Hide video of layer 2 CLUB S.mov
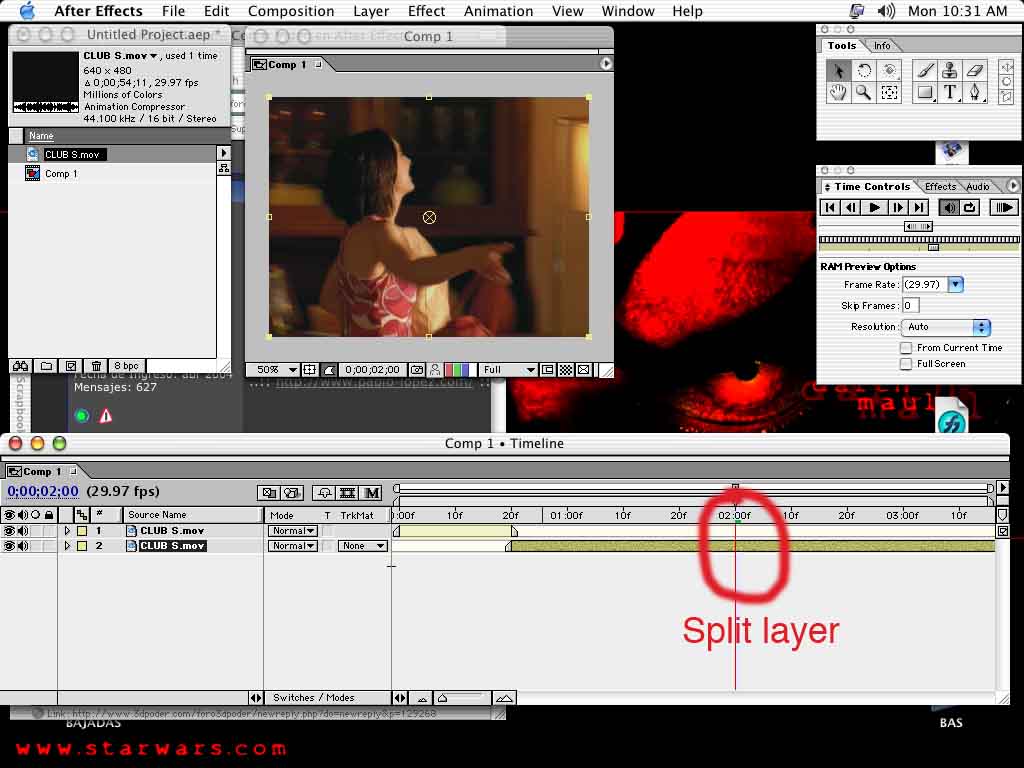This screenshot has width=1024, height=768. 9,546
